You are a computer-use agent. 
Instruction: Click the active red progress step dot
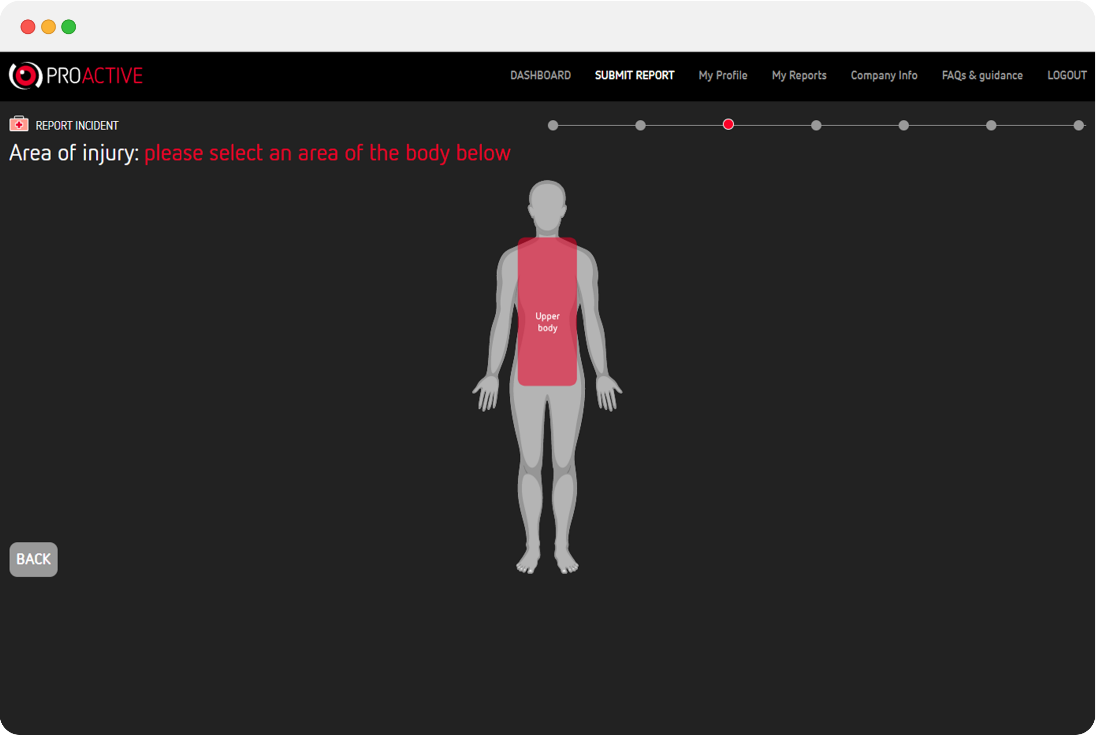(728, 124)
